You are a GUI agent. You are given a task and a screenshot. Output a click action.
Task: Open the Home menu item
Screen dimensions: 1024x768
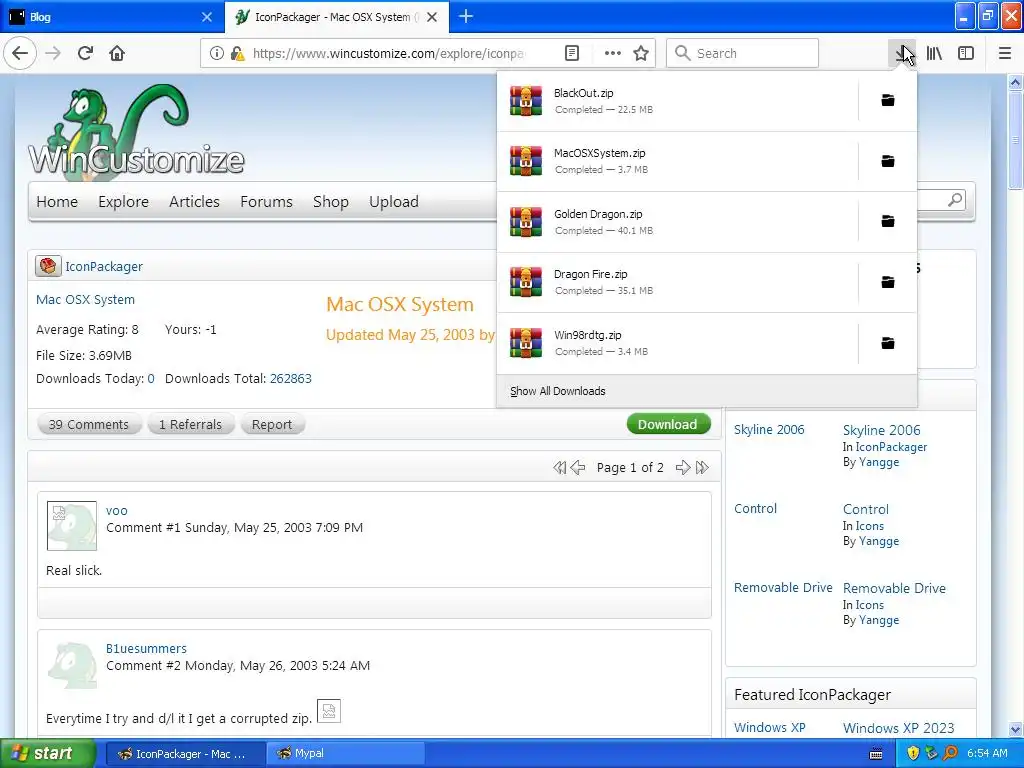(57, 202)
